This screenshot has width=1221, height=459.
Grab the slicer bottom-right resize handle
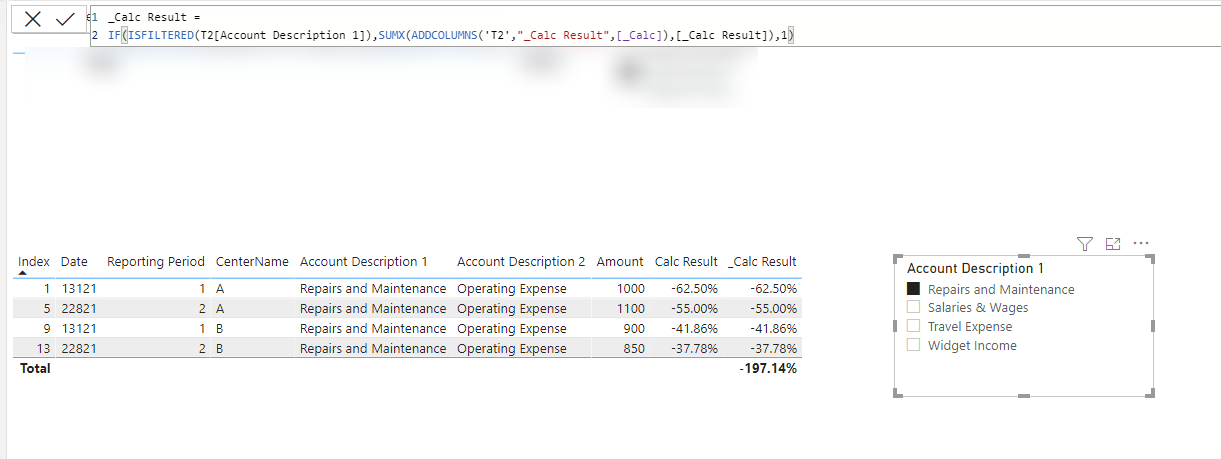click(1152, 395)
